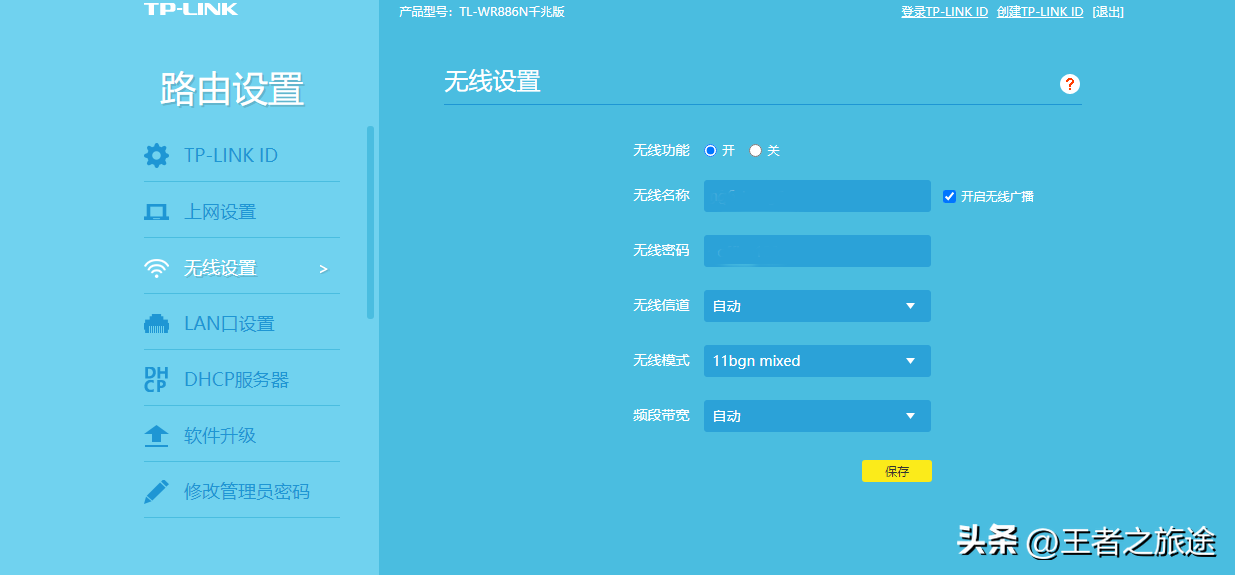Screen dimensions: 1235x575
Task: Expand the 无线设置 menu chevron
Action: point(323,269)
